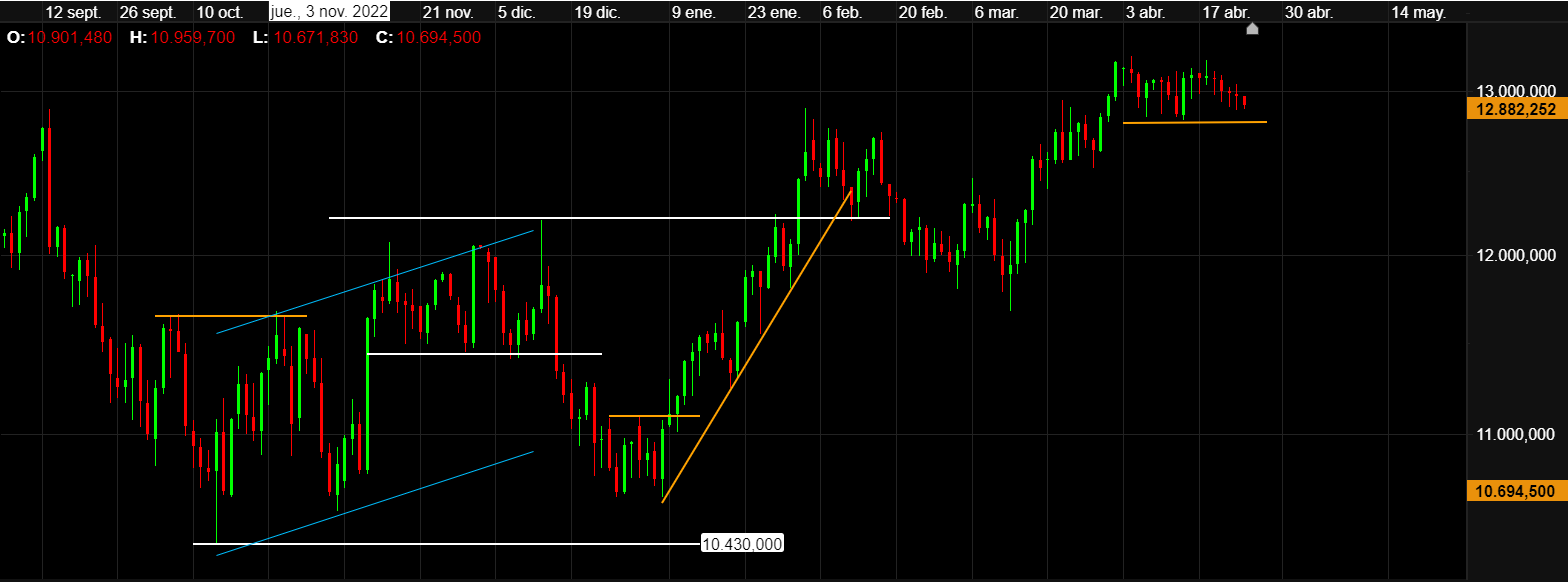1568x582 pixels.
Task: Select the 10.430,000 price line label
Action: [x=742, y=544]
